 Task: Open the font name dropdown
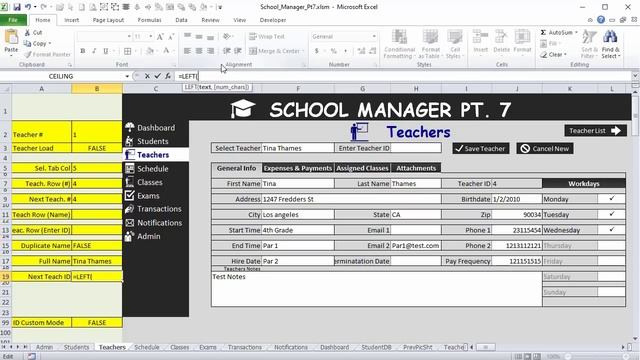(129, 36)
